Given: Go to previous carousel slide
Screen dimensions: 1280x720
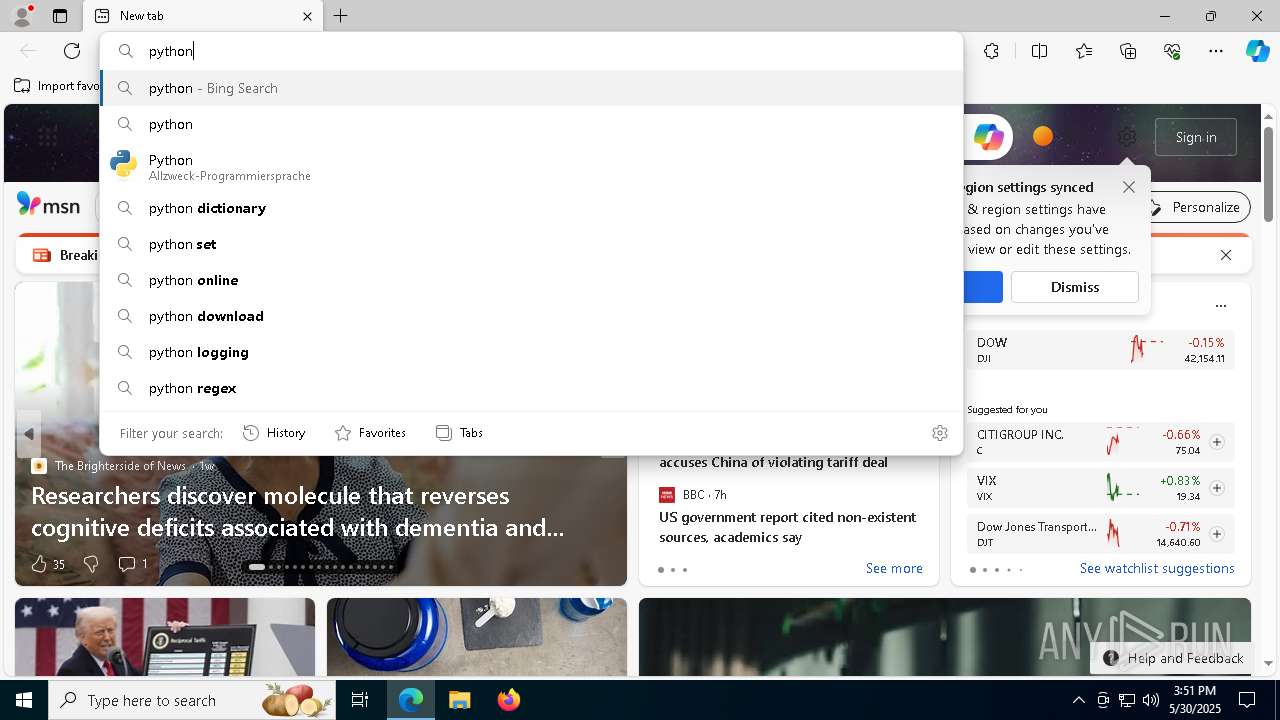Looking at the screenshot, I should point(29,434).
